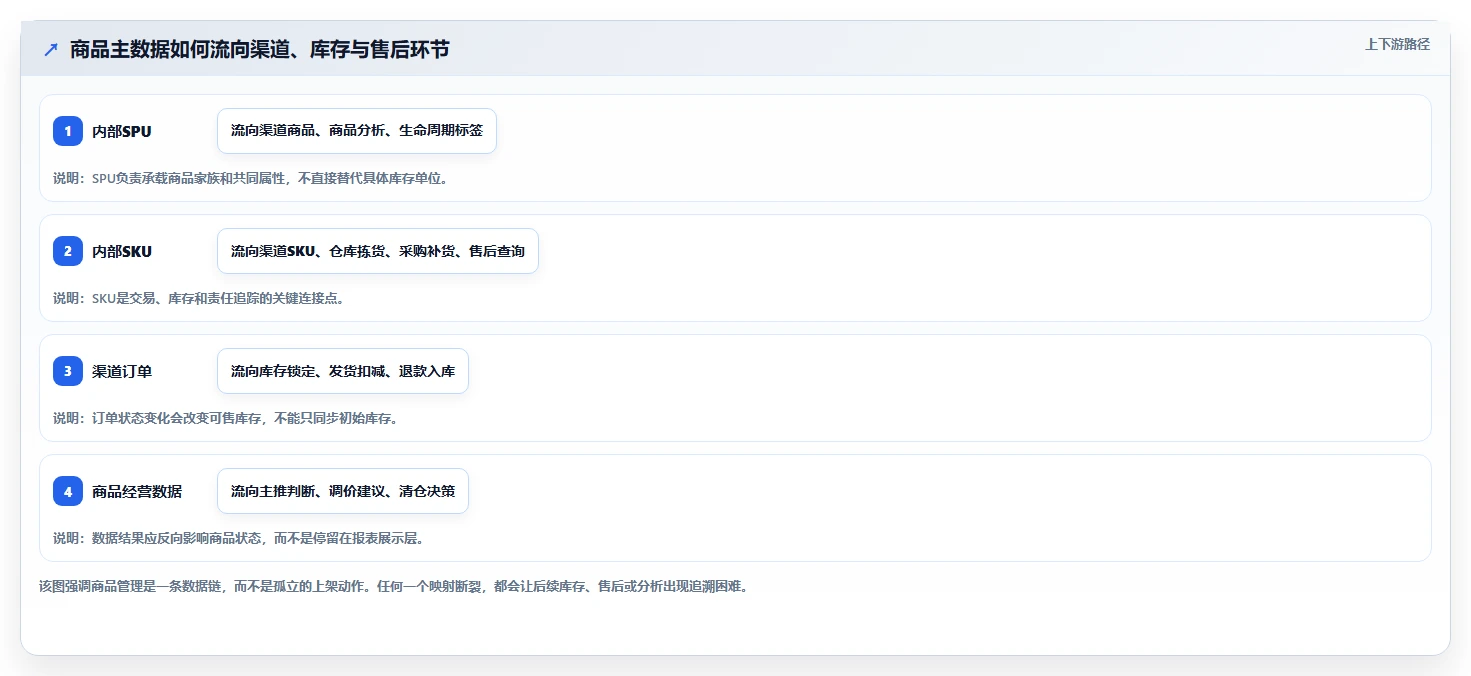Viewport: 1471px width, 676px height.
Task: Select the 流向渠道SKU、仓库拣货、采购补货、售后查询 box
Action: [378, 251]
